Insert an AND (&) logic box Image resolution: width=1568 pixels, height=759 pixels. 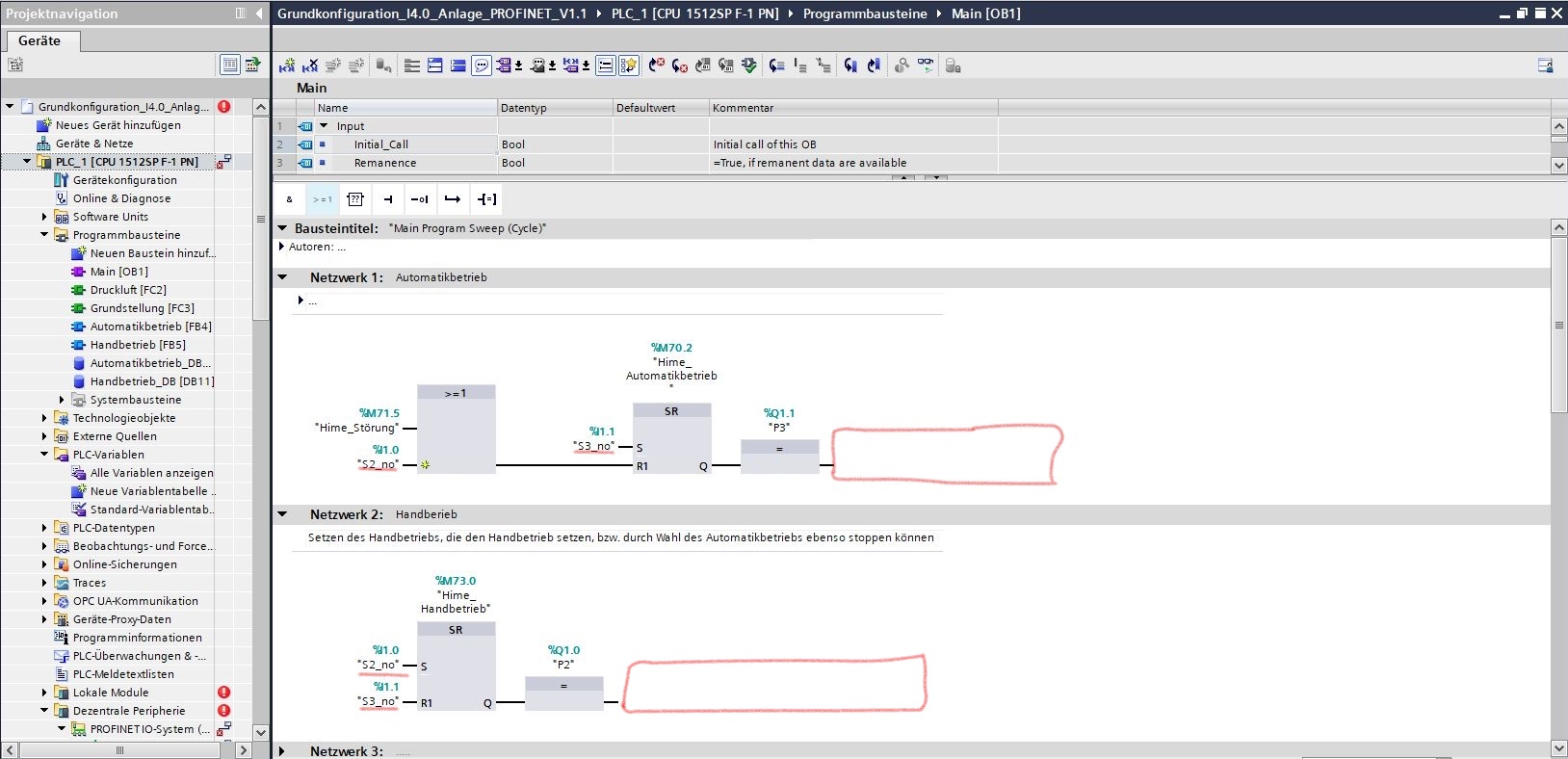coord(289,199)
